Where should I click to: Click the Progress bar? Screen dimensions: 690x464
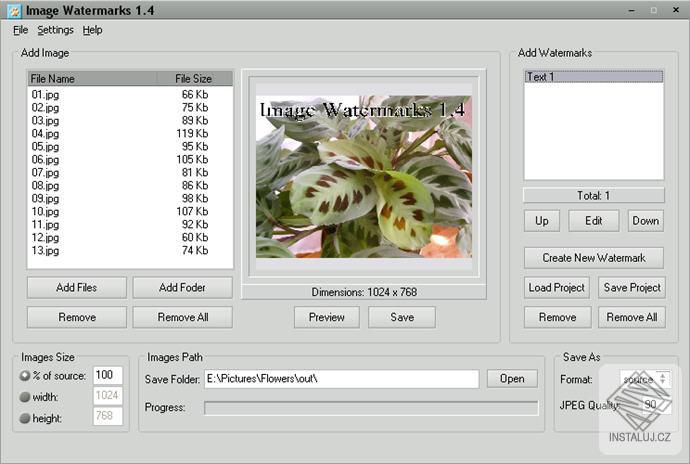pyautogui.click(x=371, y=408)
